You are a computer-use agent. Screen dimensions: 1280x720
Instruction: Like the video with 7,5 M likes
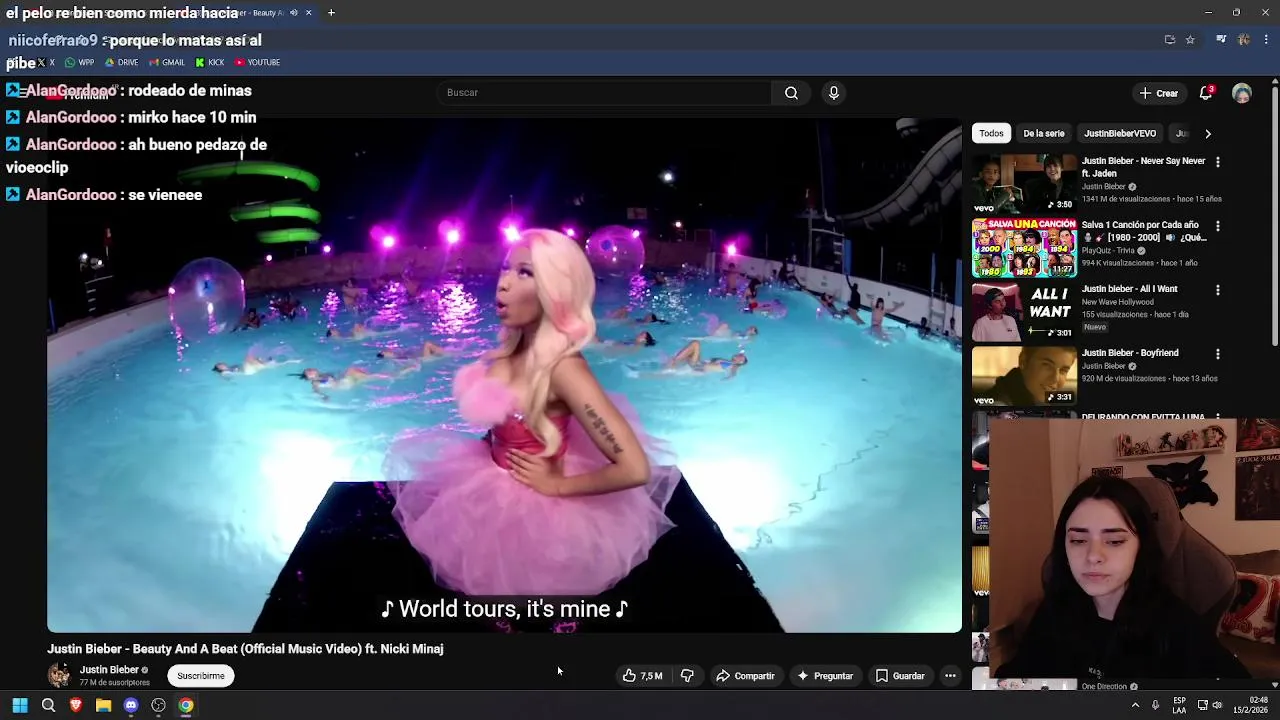coord(642,676)
